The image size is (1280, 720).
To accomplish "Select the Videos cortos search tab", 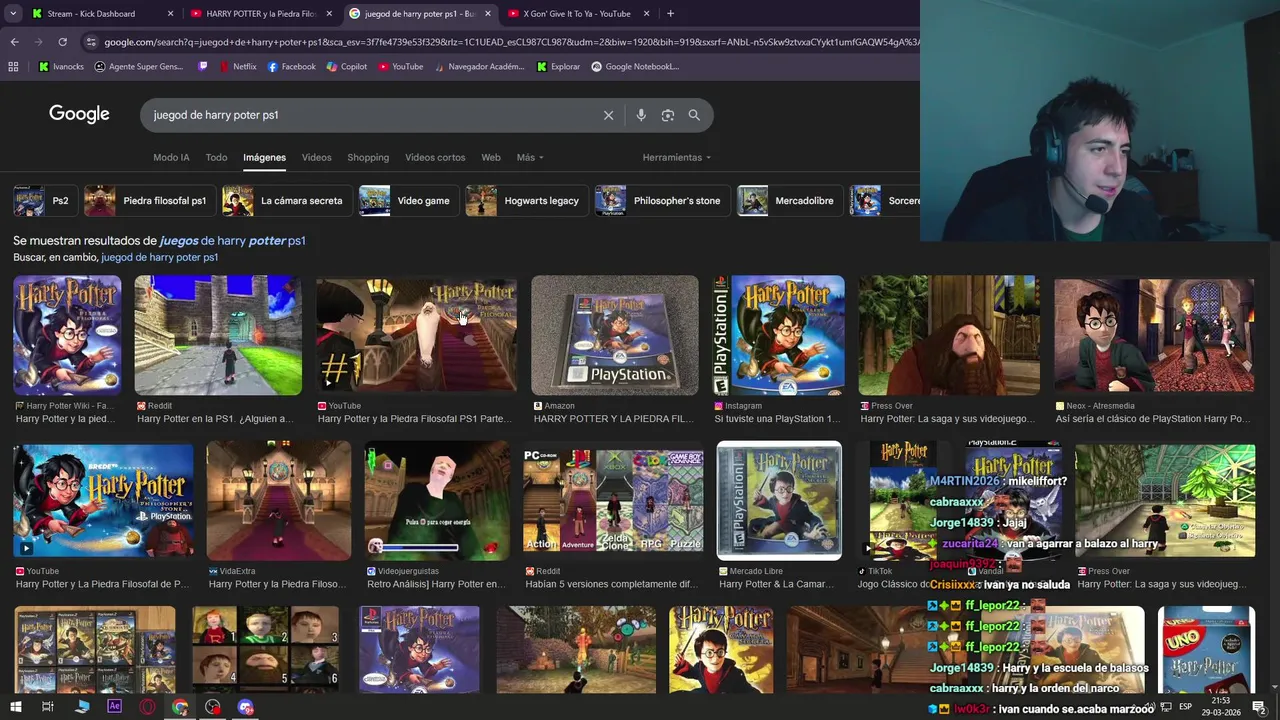I will (x=435, y=157).
